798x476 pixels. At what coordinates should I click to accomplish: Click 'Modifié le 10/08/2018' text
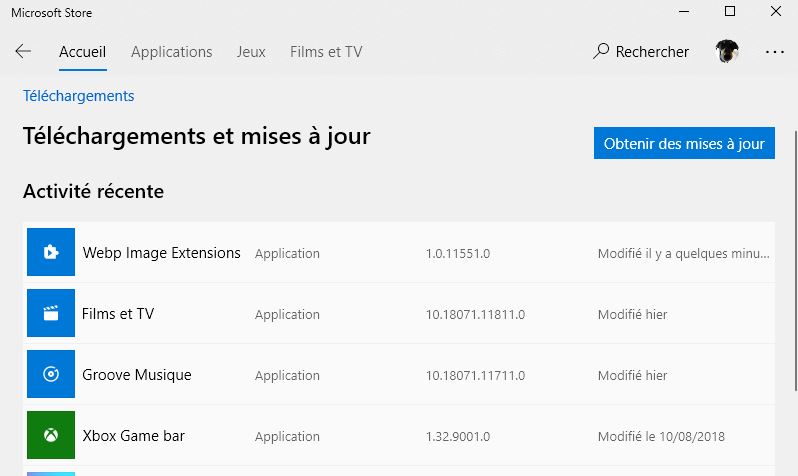661,437
